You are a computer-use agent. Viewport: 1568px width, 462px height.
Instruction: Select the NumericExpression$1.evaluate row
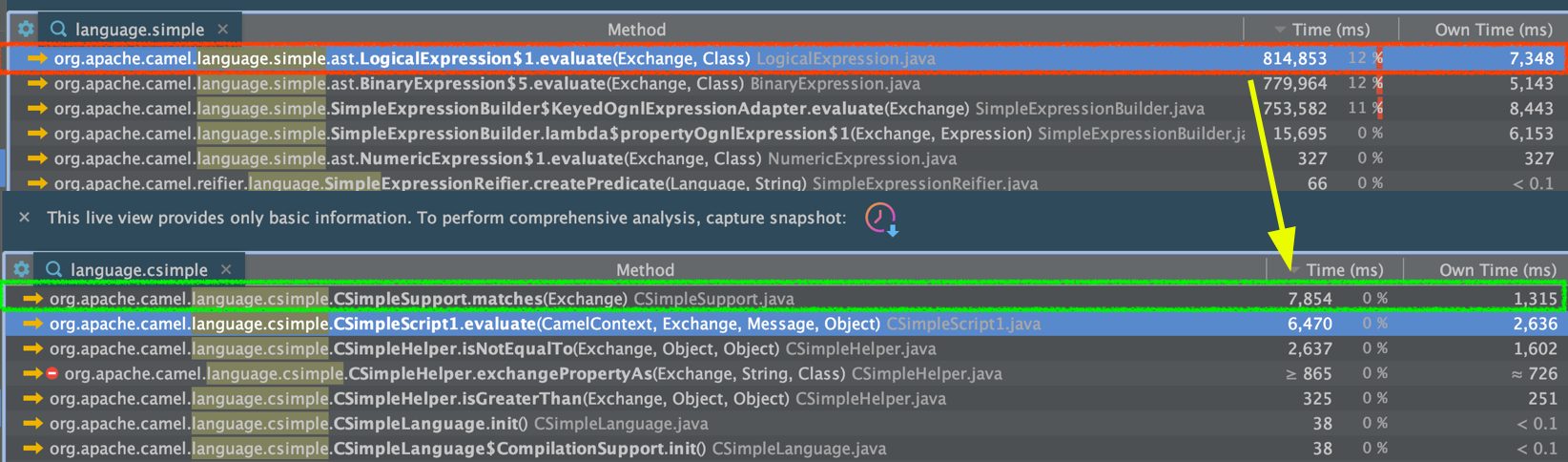[572, 158]
